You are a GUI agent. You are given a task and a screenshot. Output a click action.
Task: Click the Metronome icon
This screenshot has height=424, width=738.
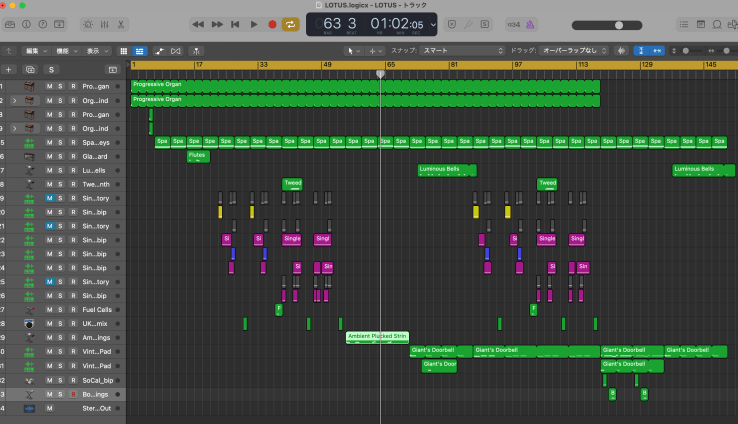[x=530, y=24]
